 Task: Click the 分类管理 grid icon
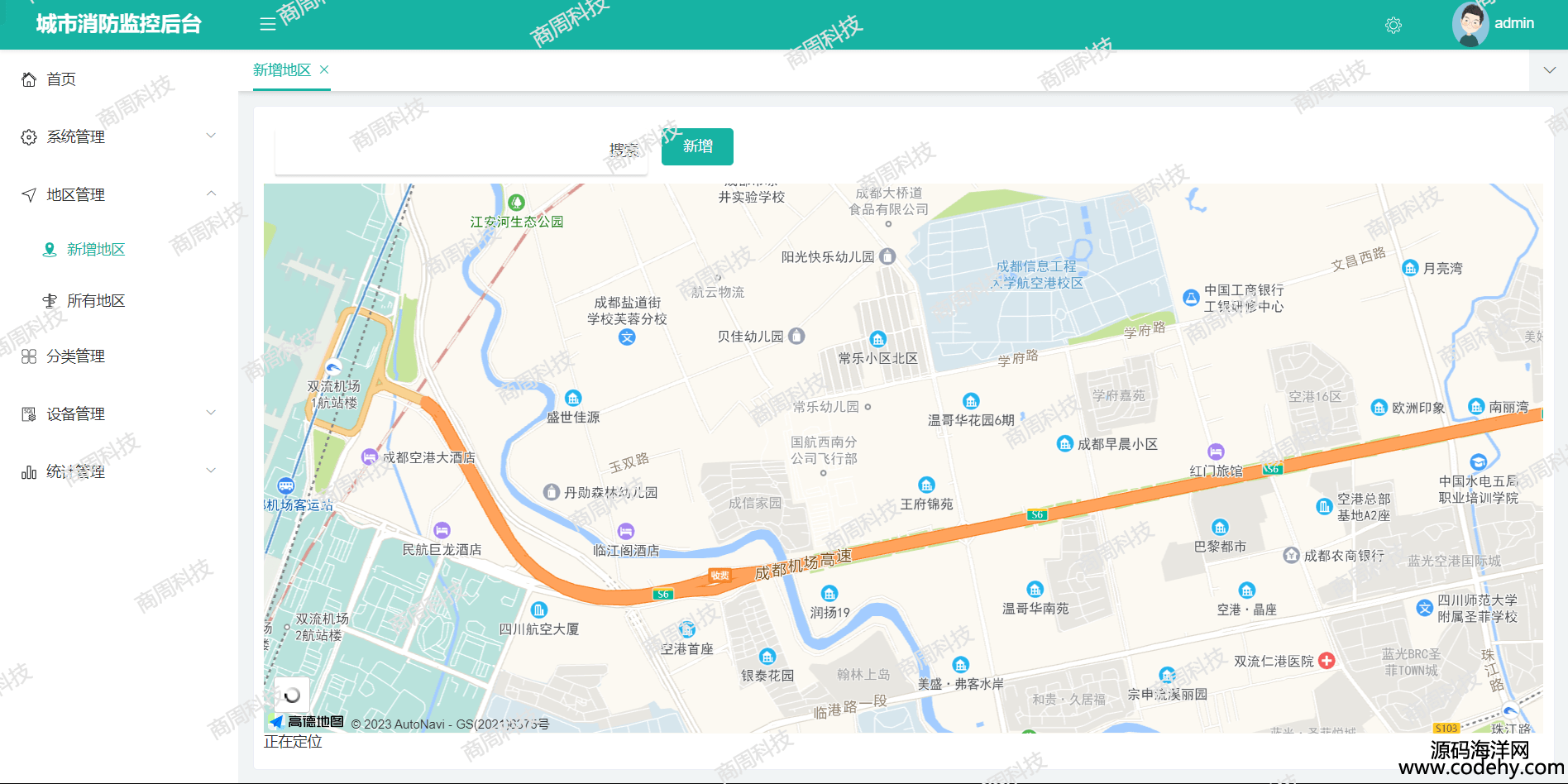click(x=29, y=356)
